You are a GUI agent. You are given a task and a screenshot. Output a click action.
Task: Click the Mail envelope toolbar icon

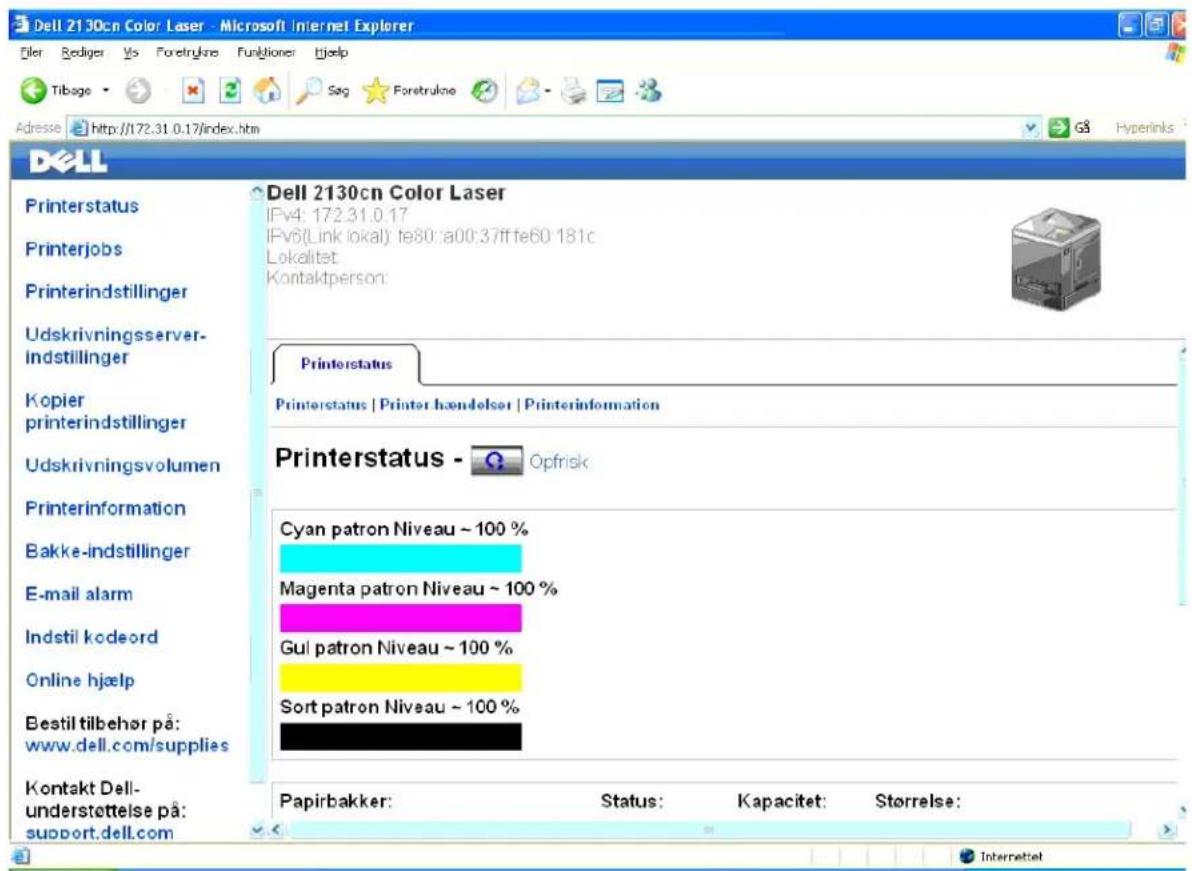tap(528, 92)
